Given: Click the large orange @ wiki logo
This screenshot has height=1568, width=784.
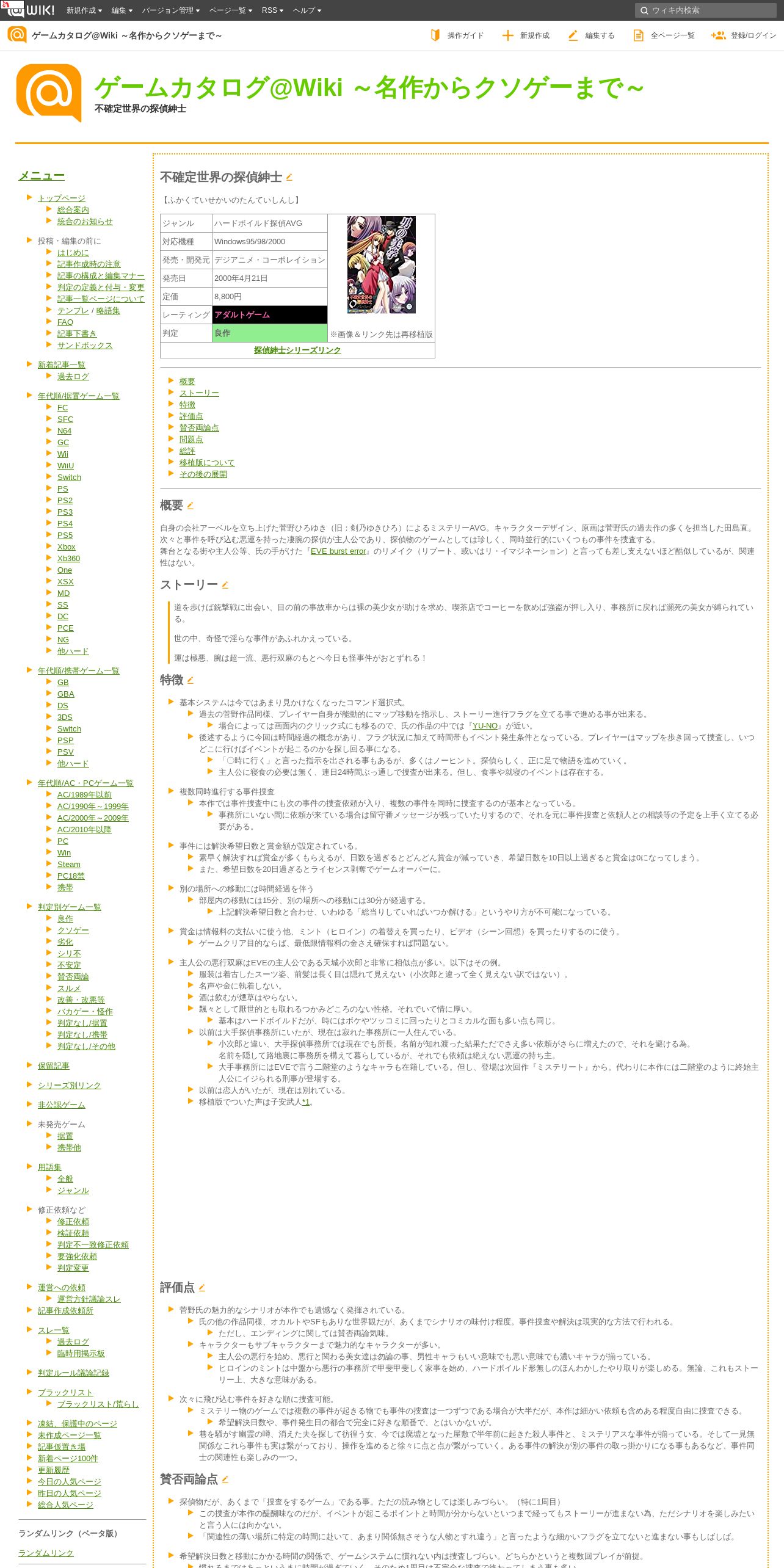Looking at the screenshot, I should [49, 93].
